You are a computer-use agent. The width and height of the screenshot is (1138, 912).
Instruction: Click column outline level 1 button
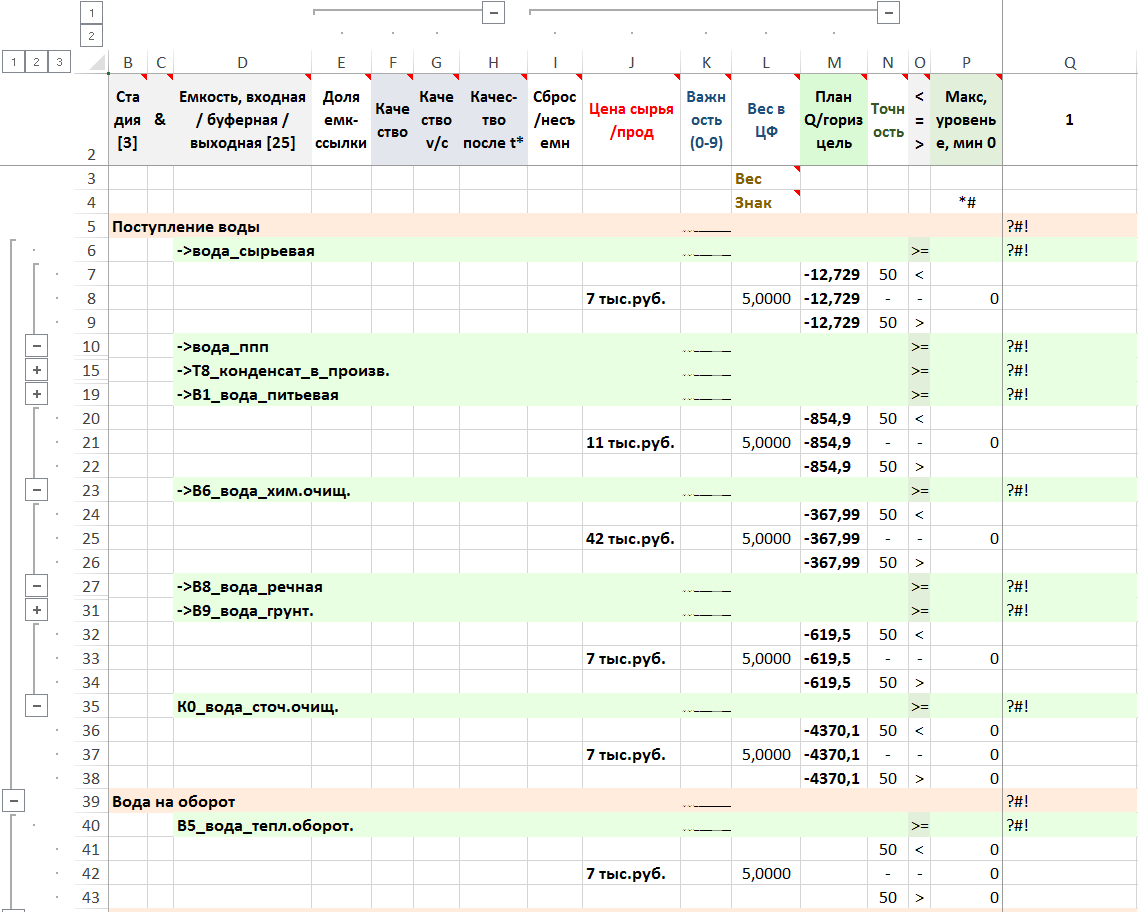click(92, 13)
